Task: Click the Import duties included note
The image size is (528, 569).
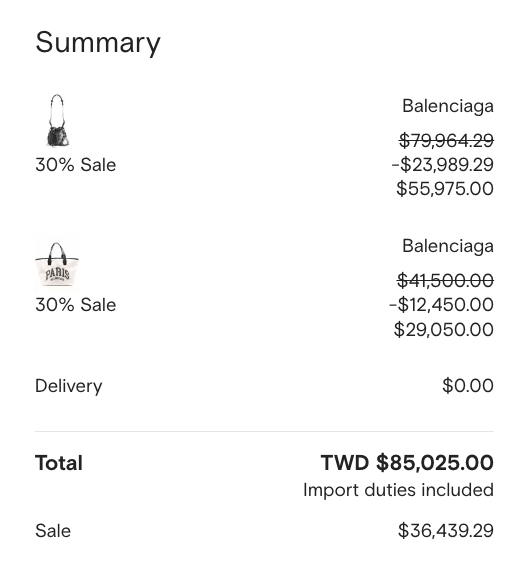Action: click(398, 490)
